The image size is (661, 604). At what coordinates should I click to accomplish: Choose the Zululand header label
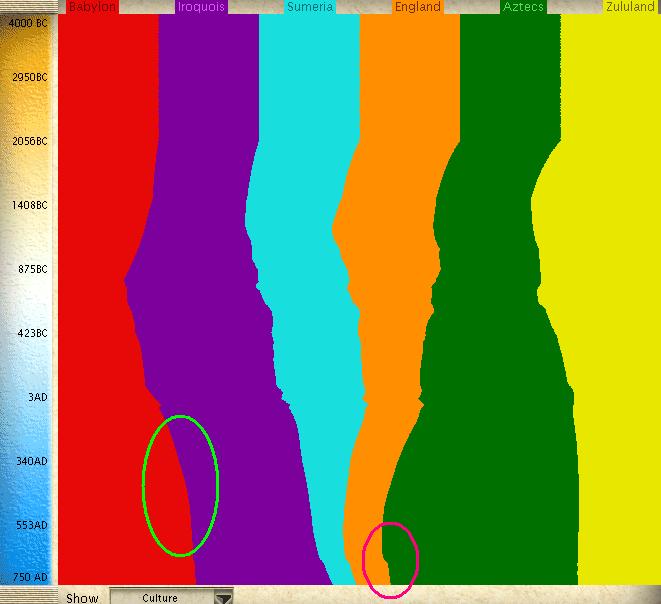[630, 7]
